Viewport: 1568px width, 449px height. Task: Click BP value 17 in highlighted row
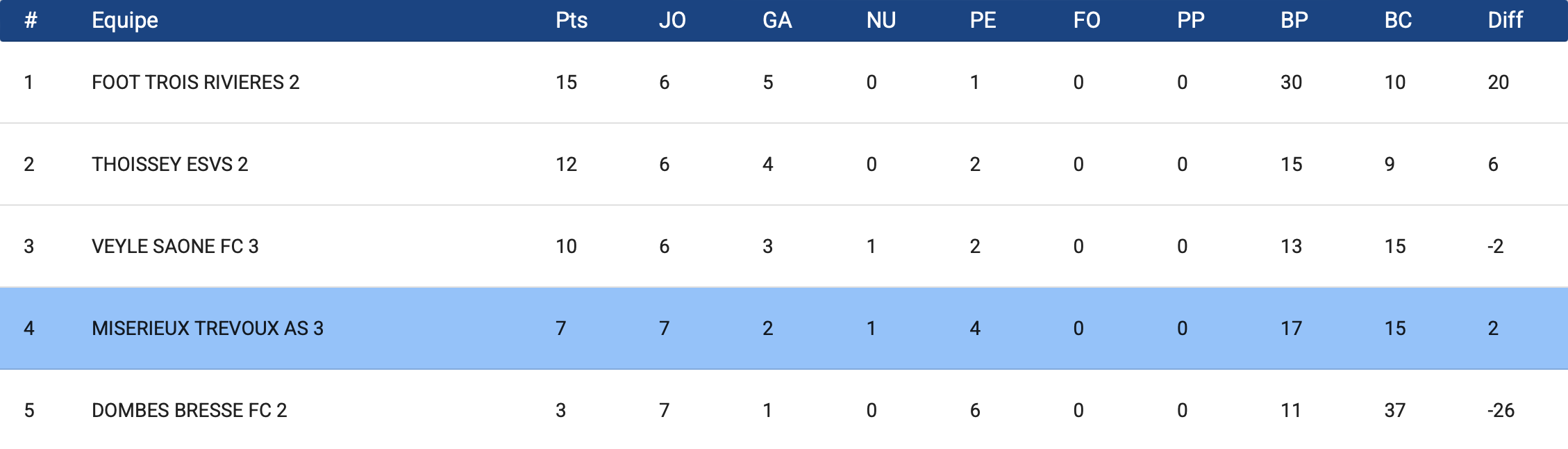pos(1291,329)
